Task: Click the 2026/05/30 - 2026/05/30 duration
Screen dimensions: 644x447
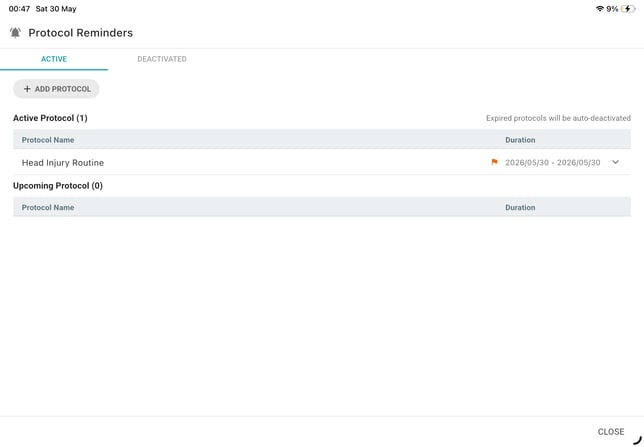Action: click(552, 163)
